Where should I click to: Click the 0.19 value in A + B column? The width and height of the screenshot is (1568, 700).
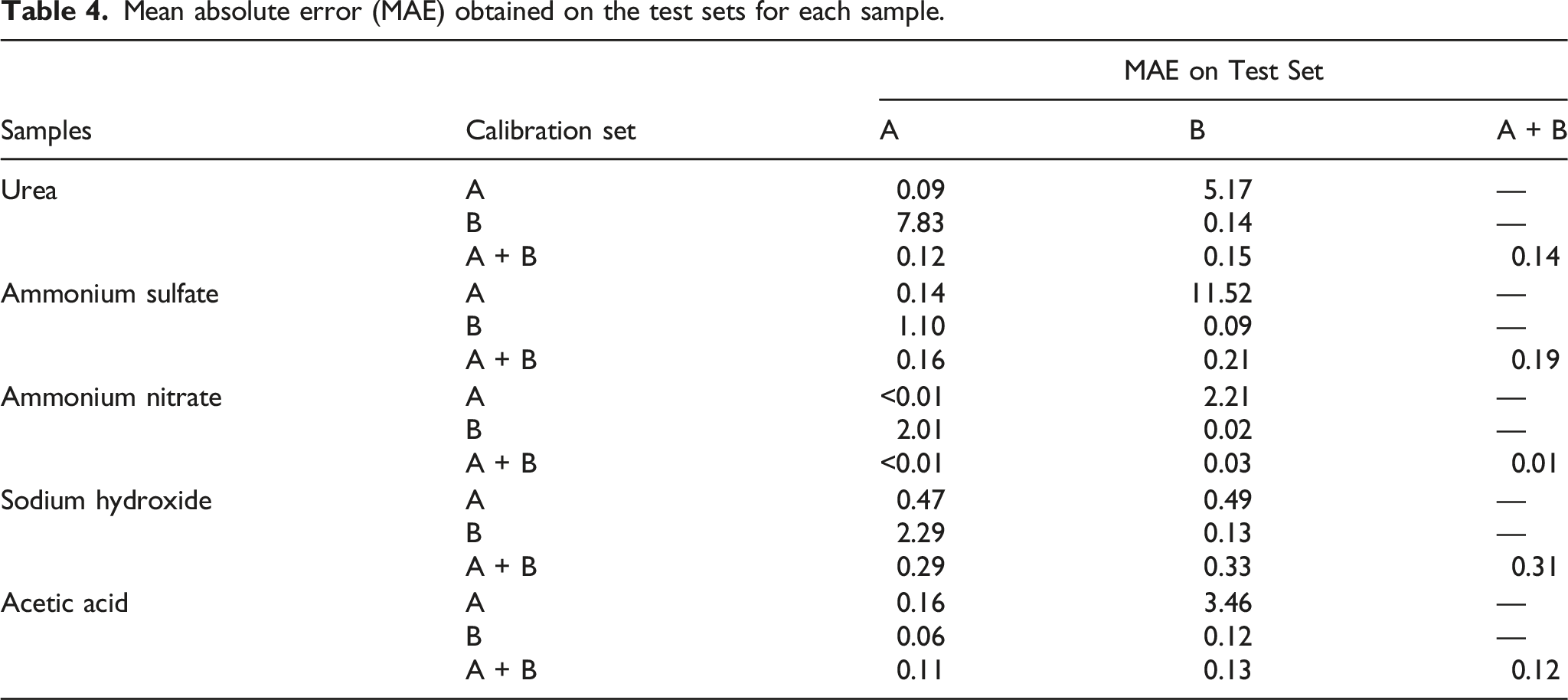[1534, 360]
